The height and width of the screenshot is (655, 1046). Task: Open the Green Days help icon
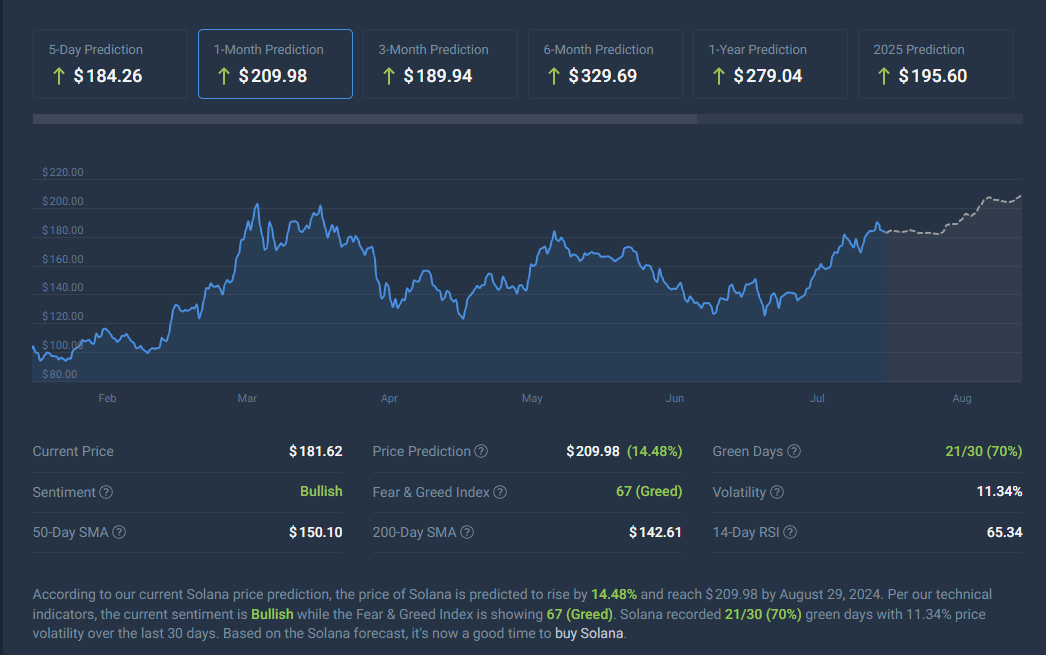pyautogui.click(x=794, y=452)
